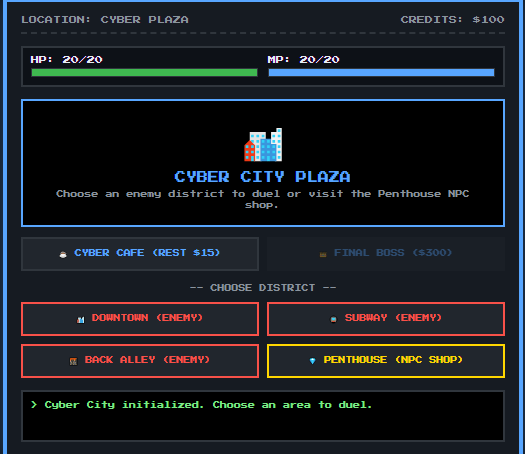The height and width of the screenshot is (454, 525).
Task: Click the HP: 20/20 label
Action: (66, 60)
